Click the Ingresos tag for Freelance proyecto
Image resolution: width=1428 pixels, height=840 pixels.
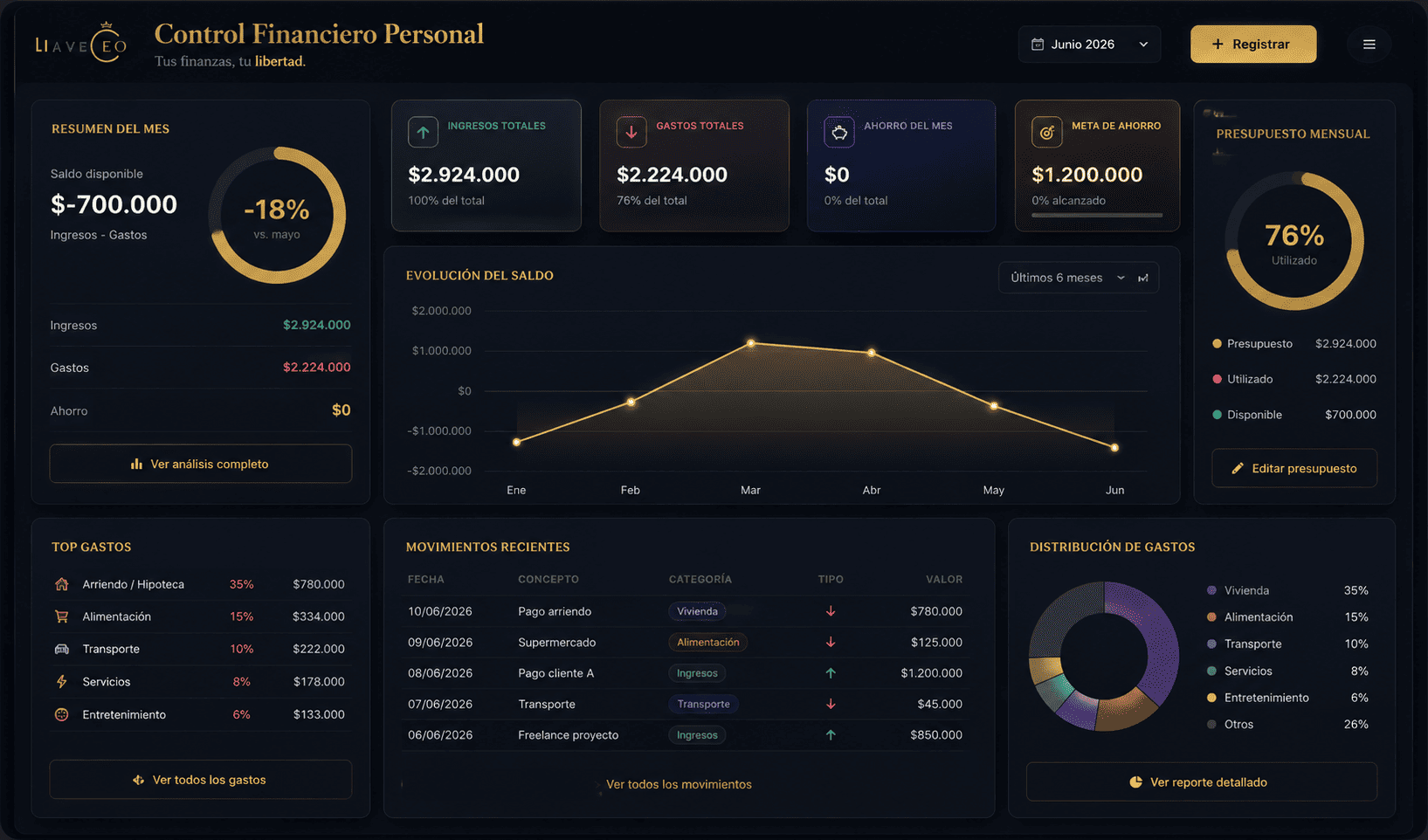(x=697, y=735)
